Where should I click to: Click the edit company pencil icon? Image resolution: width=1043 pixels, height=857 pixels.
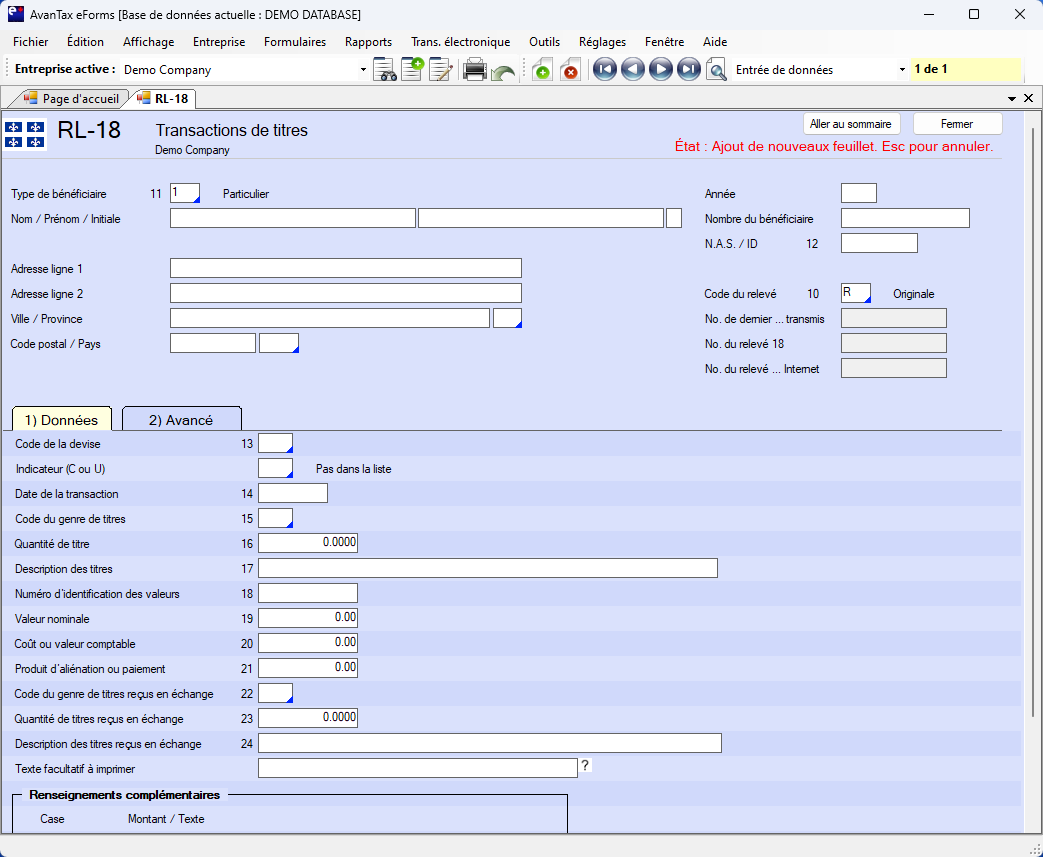(440, 70)
